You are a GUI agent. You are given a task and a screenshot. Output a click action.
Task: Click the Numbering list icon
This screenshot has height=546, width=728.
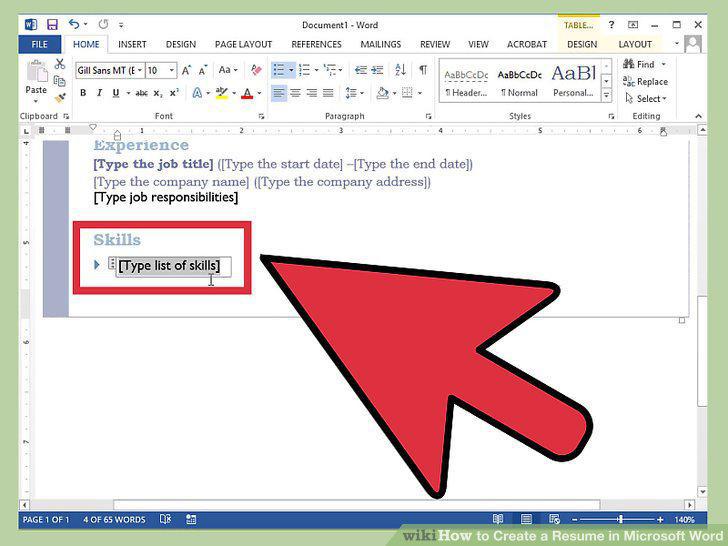point(305,70)
